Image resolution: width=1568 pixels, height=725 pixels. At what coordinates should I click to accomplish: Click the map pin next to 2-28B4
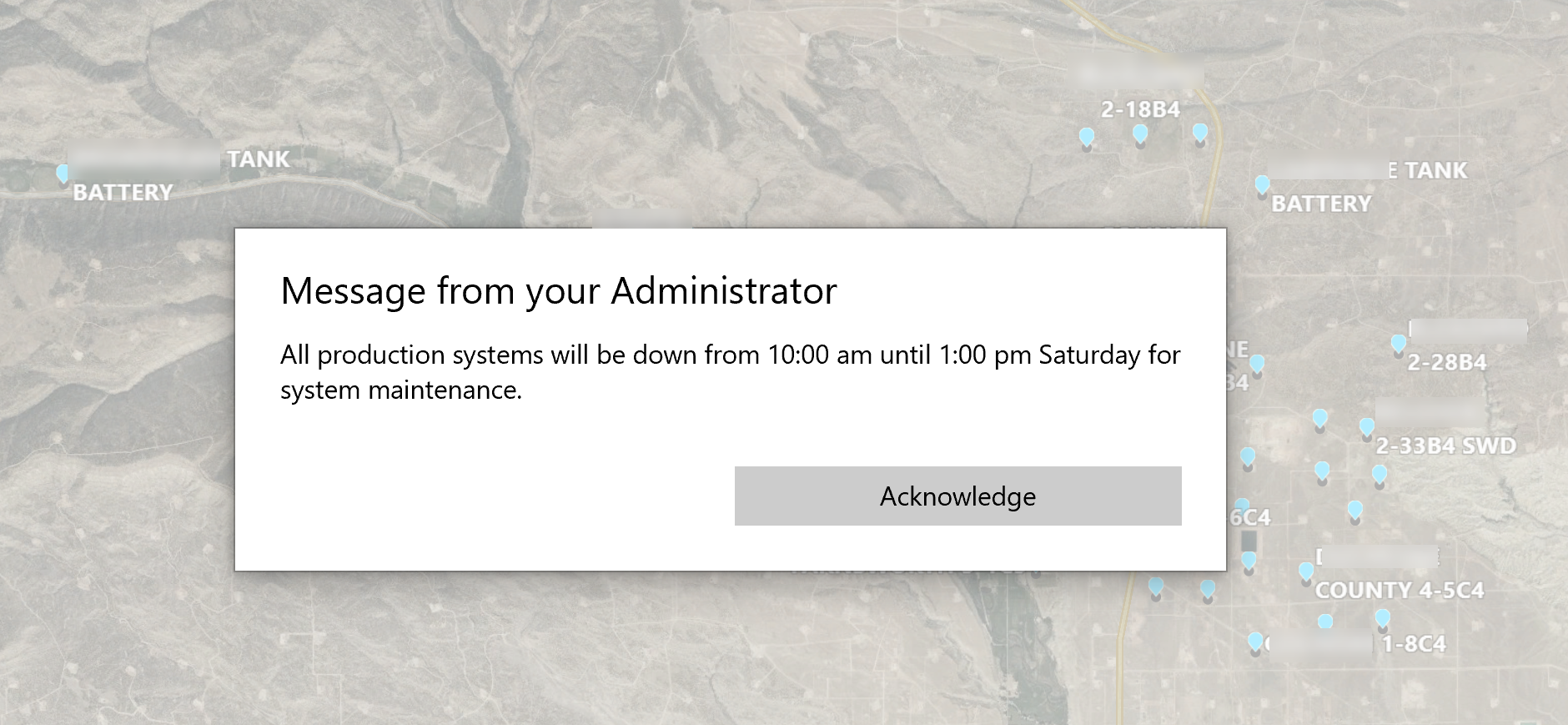pos(1398,344)
